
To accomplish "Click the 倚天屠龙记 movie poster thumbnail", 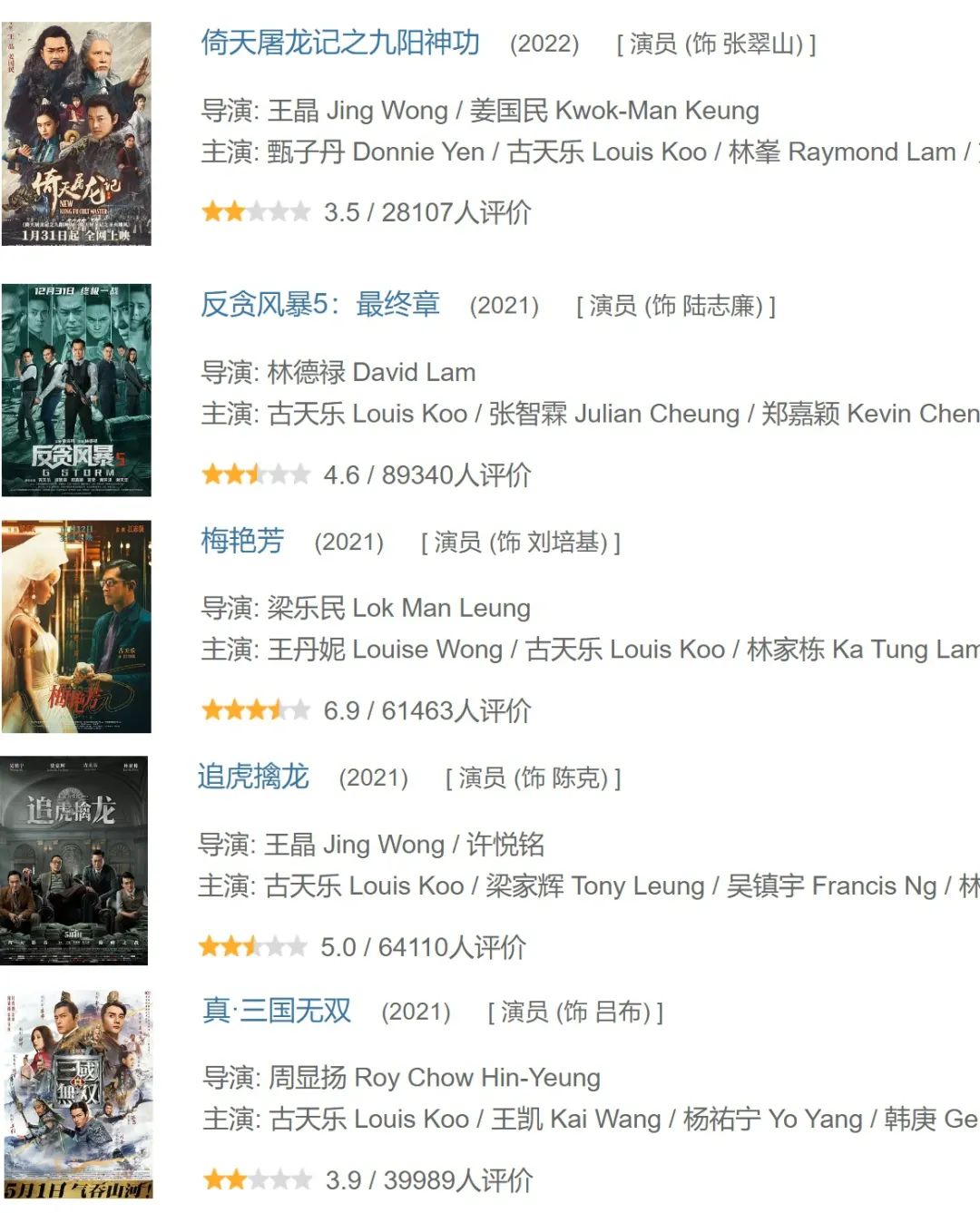I will tap(76, 134).
